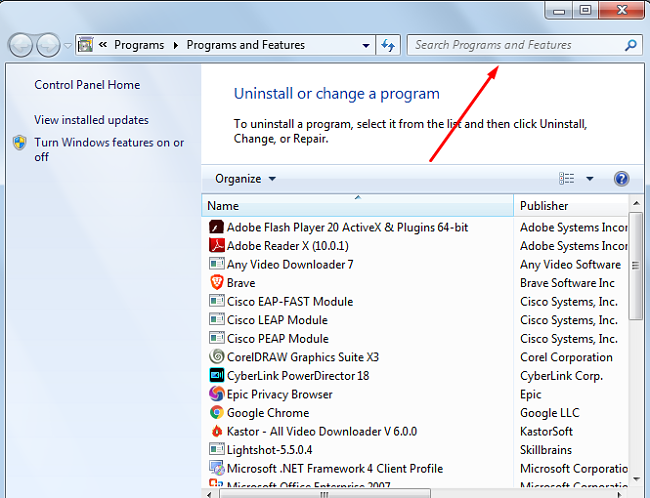The width and height of the screenshot is (650, 498).
Task: Select Adobe Flash Player 20 ActiveX entry
Action: pos(347,228)
